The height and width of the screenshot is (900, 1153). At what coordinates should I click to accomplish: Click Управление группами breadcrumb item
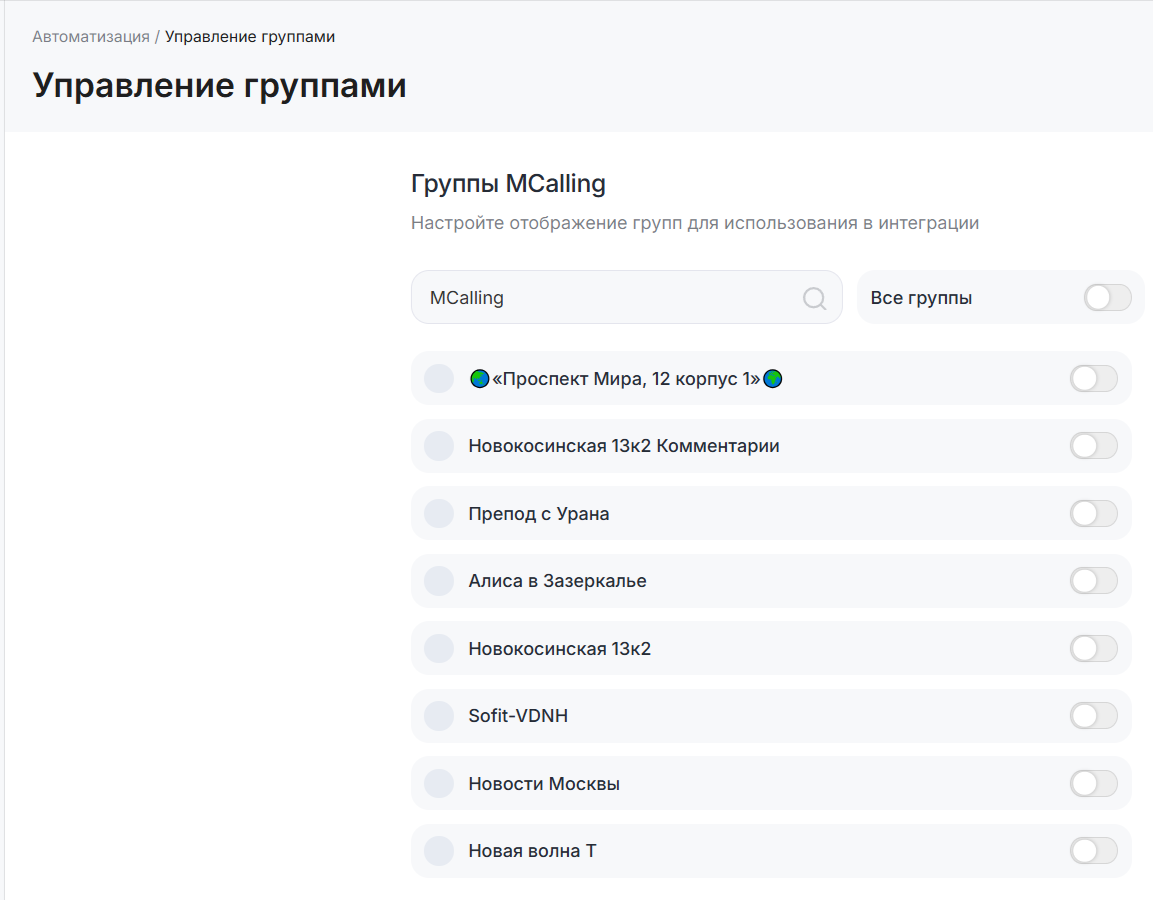tap(250, 37)
